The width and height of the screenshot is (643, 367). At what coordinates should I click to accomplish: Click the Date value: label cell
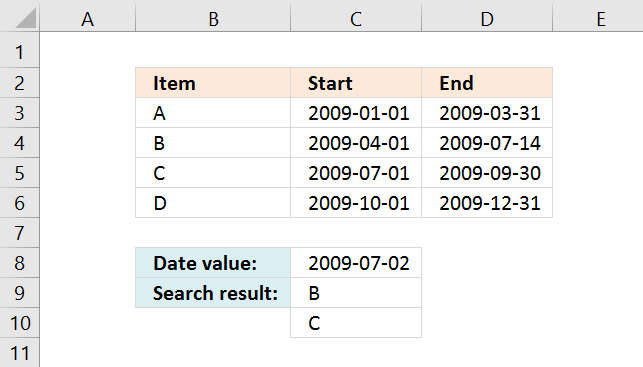213,263
